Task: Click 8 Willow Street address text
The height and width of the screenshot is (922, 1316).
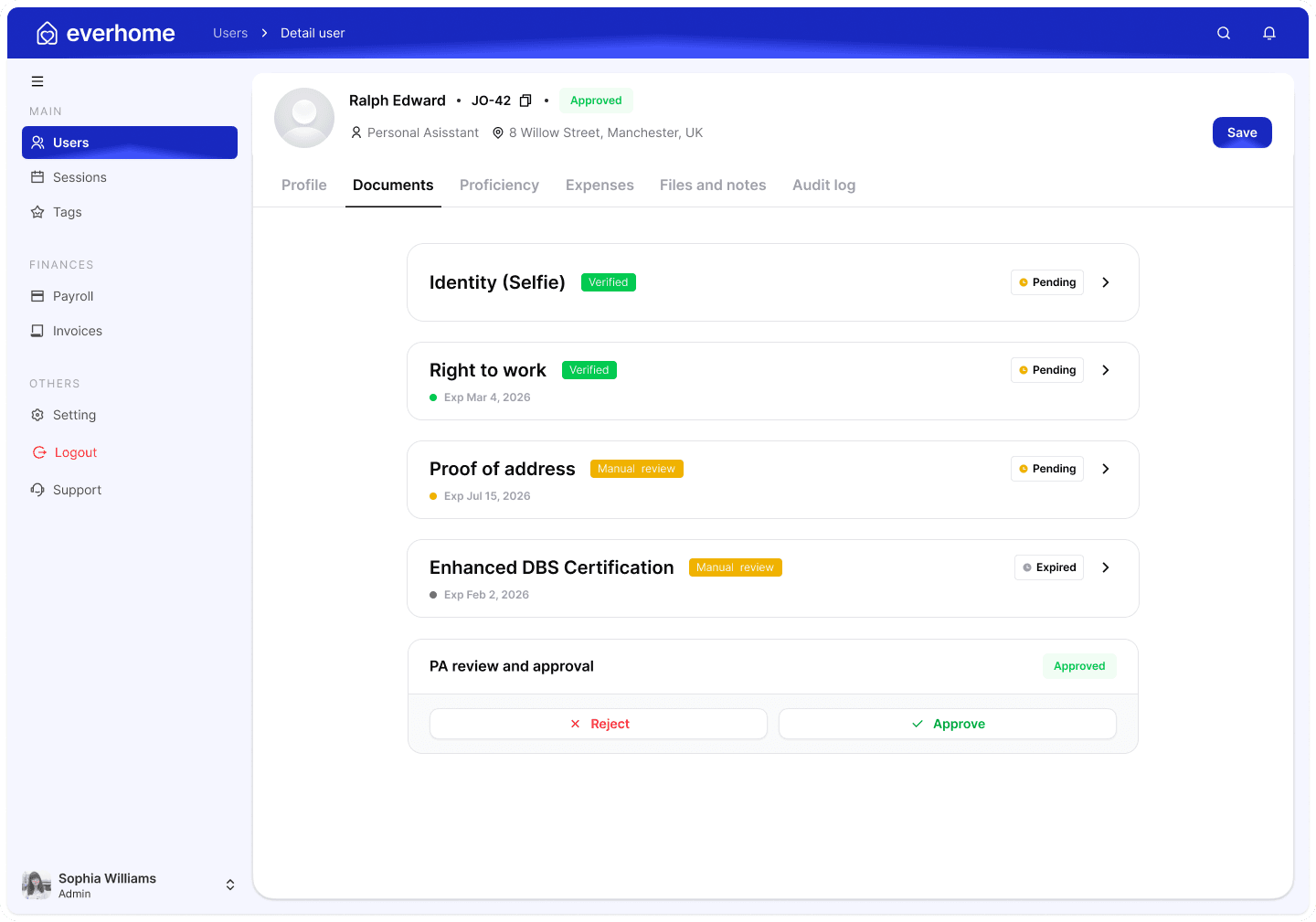Action: pyautogui.click(x=606, y=132)
